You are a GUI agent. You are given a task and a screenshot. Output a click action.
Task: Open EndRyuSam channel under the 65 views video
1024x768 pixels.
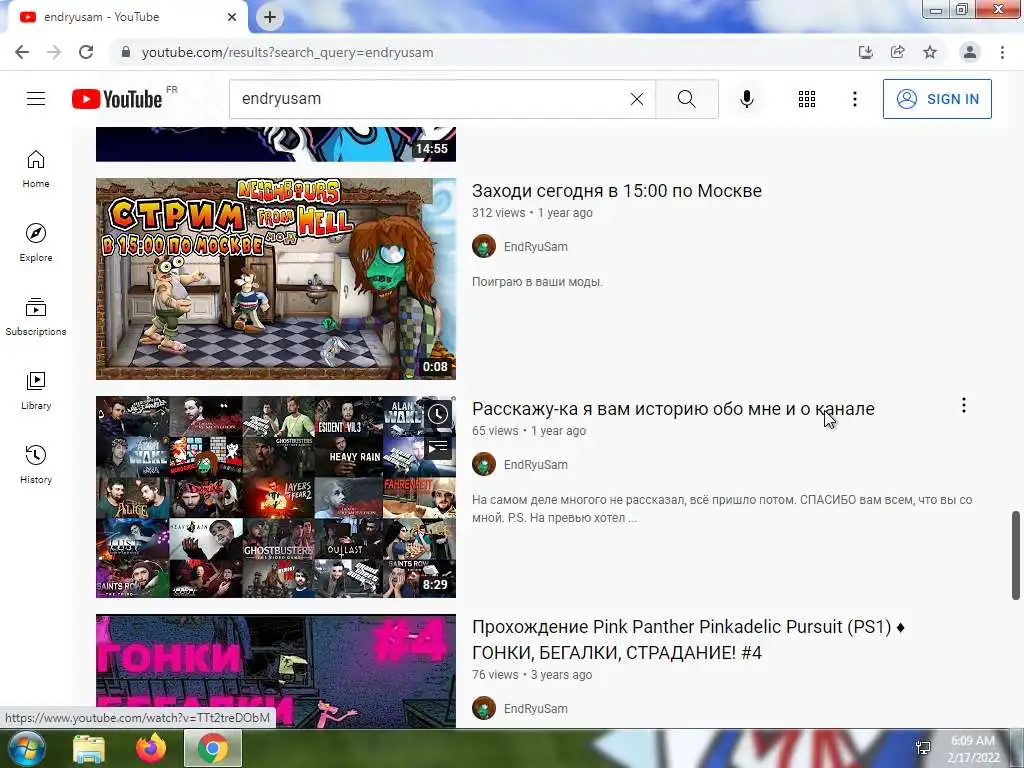pyautogui.click(x=536, y=465)
